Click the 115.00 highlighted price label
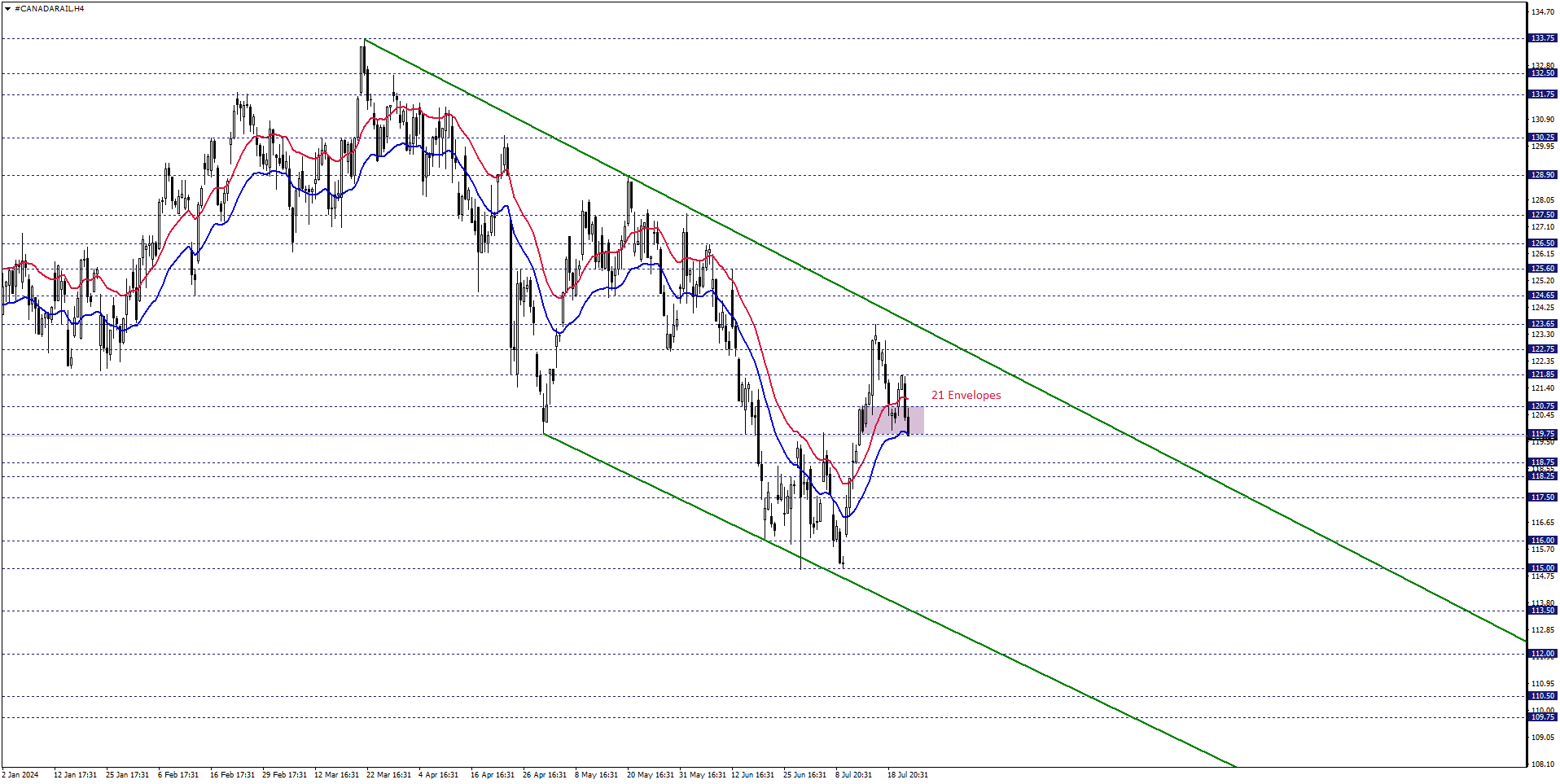 1543,568
